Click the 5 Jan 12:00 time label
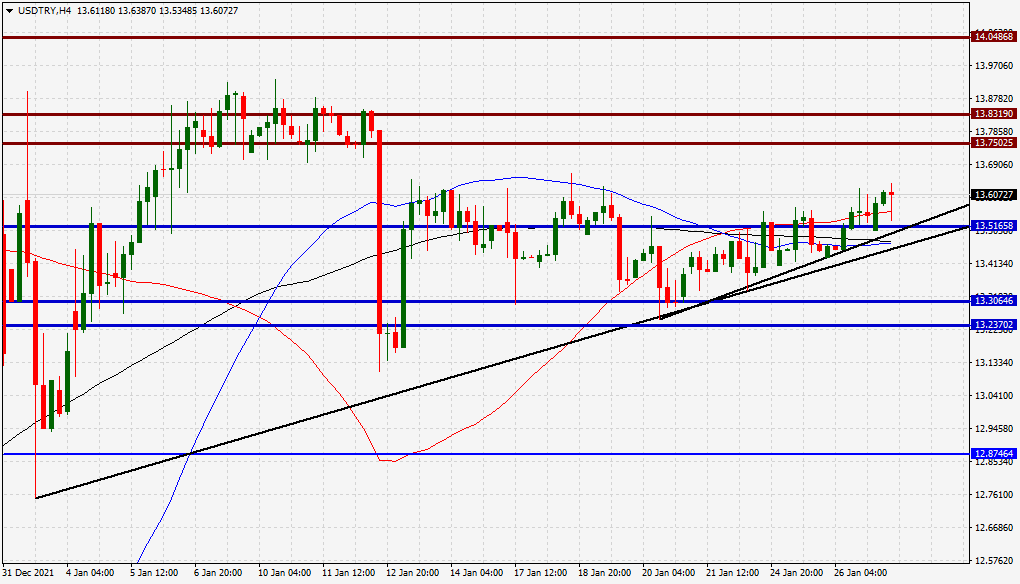Screen dimensions: 1020x584 coord(154,573)
